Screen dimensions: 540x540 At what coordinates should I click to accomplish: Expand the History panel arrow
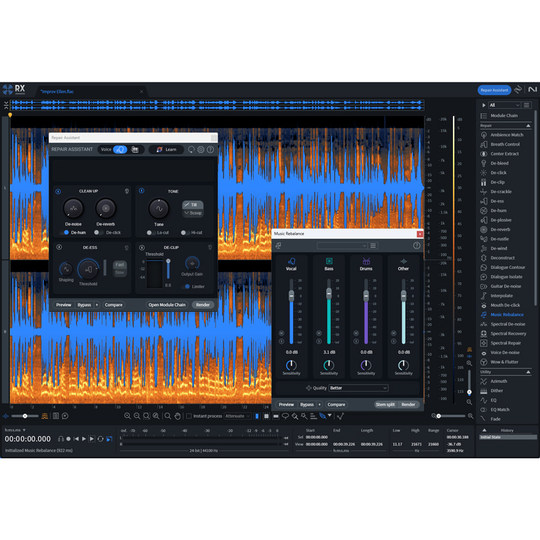(x=484, y=430)
